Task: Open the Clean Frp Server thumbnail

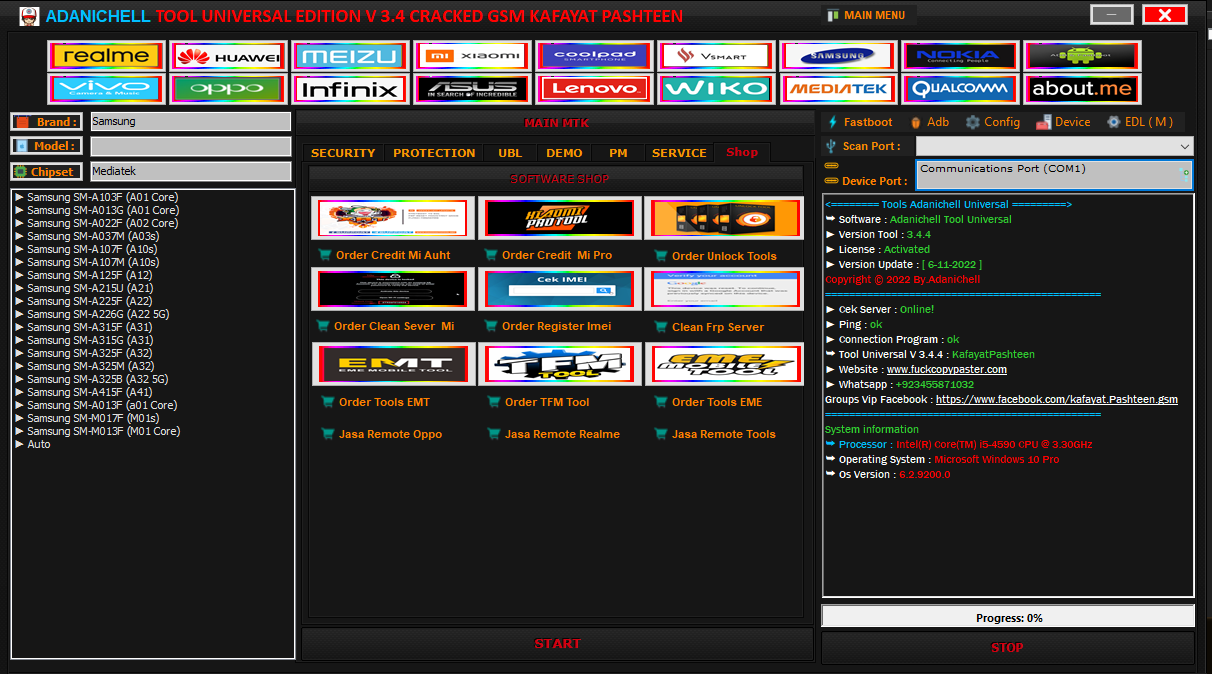Action: coord(724,289)
